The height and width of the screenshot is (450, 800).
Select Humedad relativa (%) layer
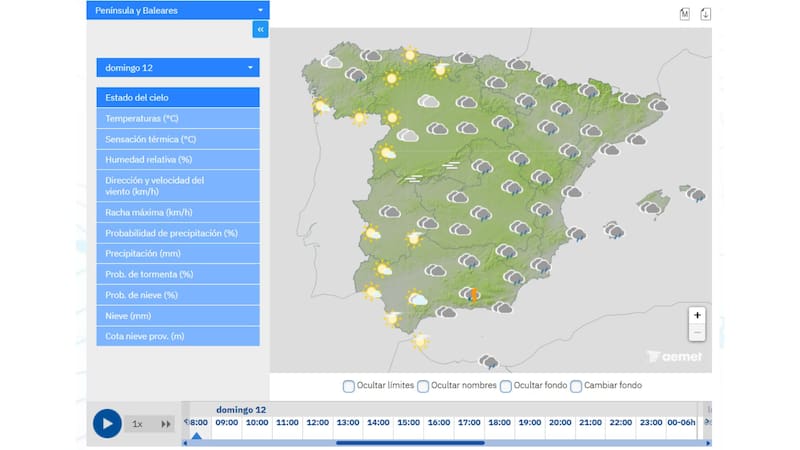(x=178, y=160)
